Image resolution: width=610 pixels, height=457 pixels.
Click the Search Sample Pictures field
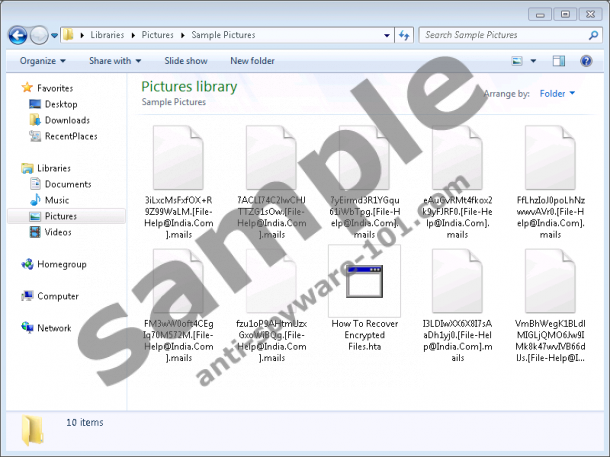pyautogui.click(x=500, y=35)
